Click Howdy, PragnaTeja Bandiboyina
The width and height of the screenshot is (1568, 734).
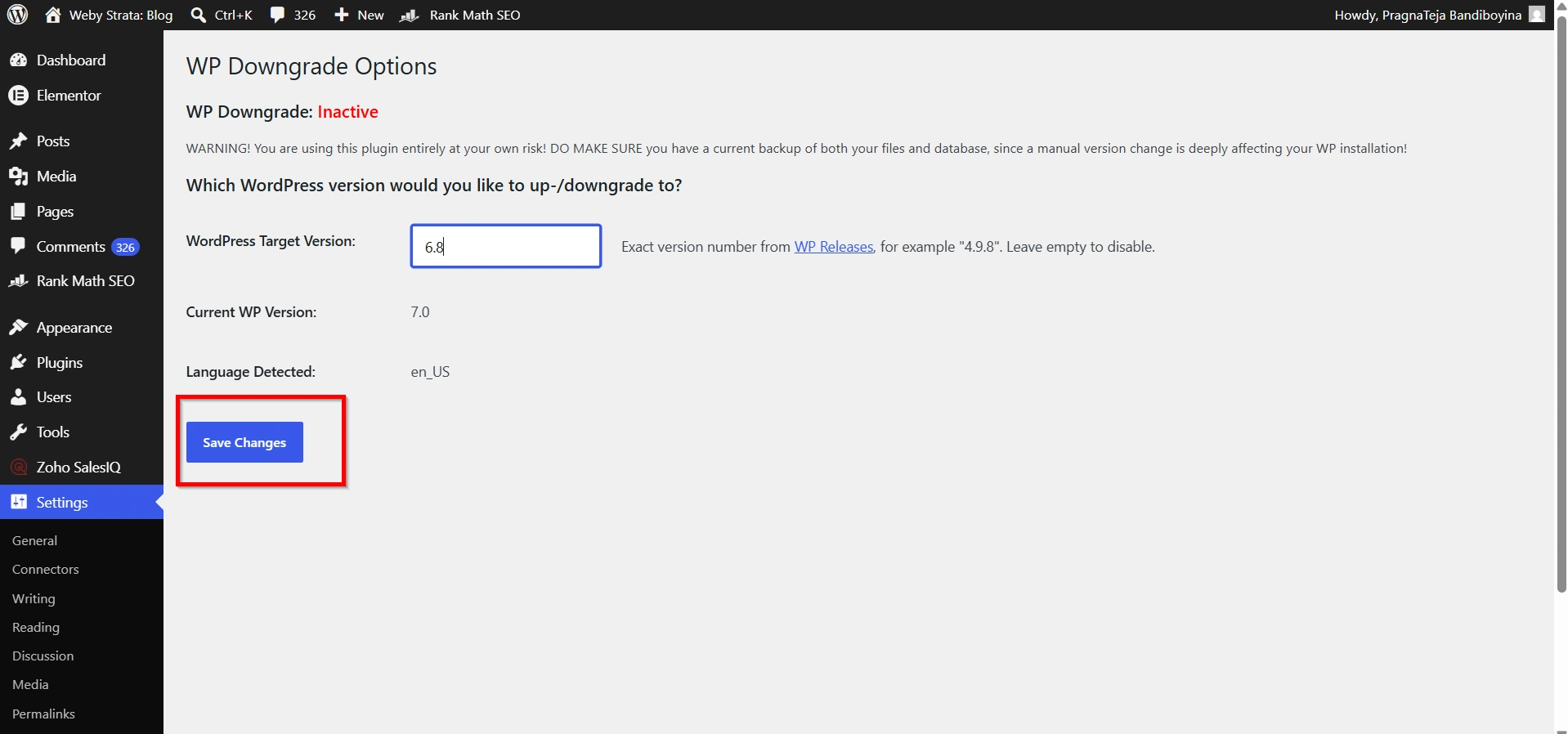tap(1428, 15)
